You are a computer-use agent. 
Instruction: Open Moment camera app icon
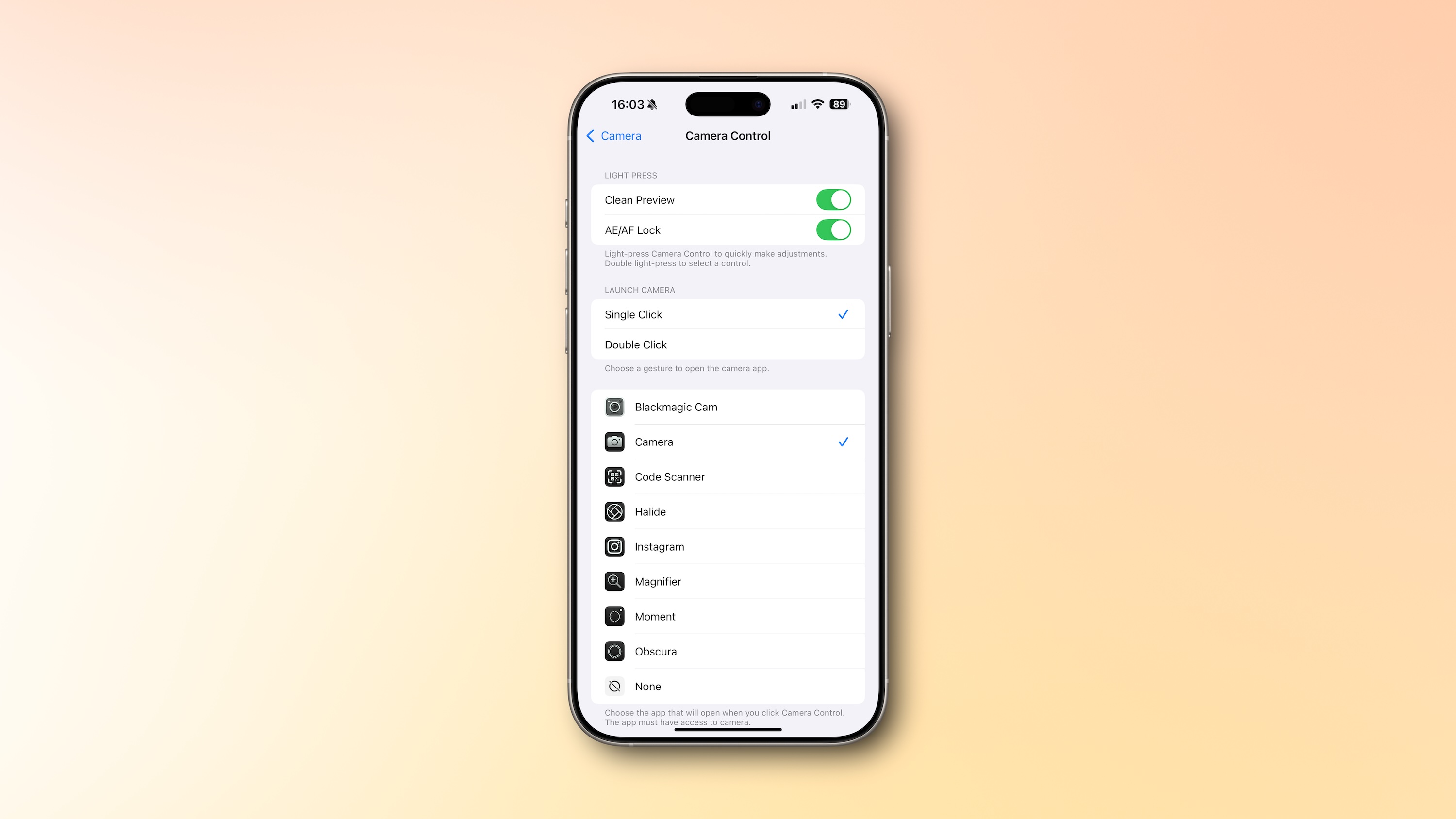coord(614,616)
